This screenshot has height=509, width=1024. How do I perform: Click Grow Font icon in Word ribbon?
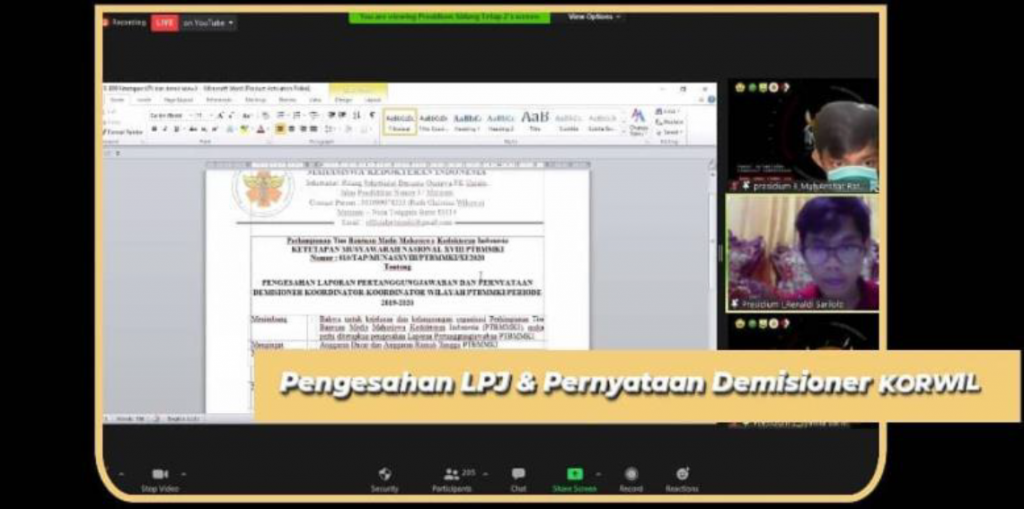tap(220, 116)
